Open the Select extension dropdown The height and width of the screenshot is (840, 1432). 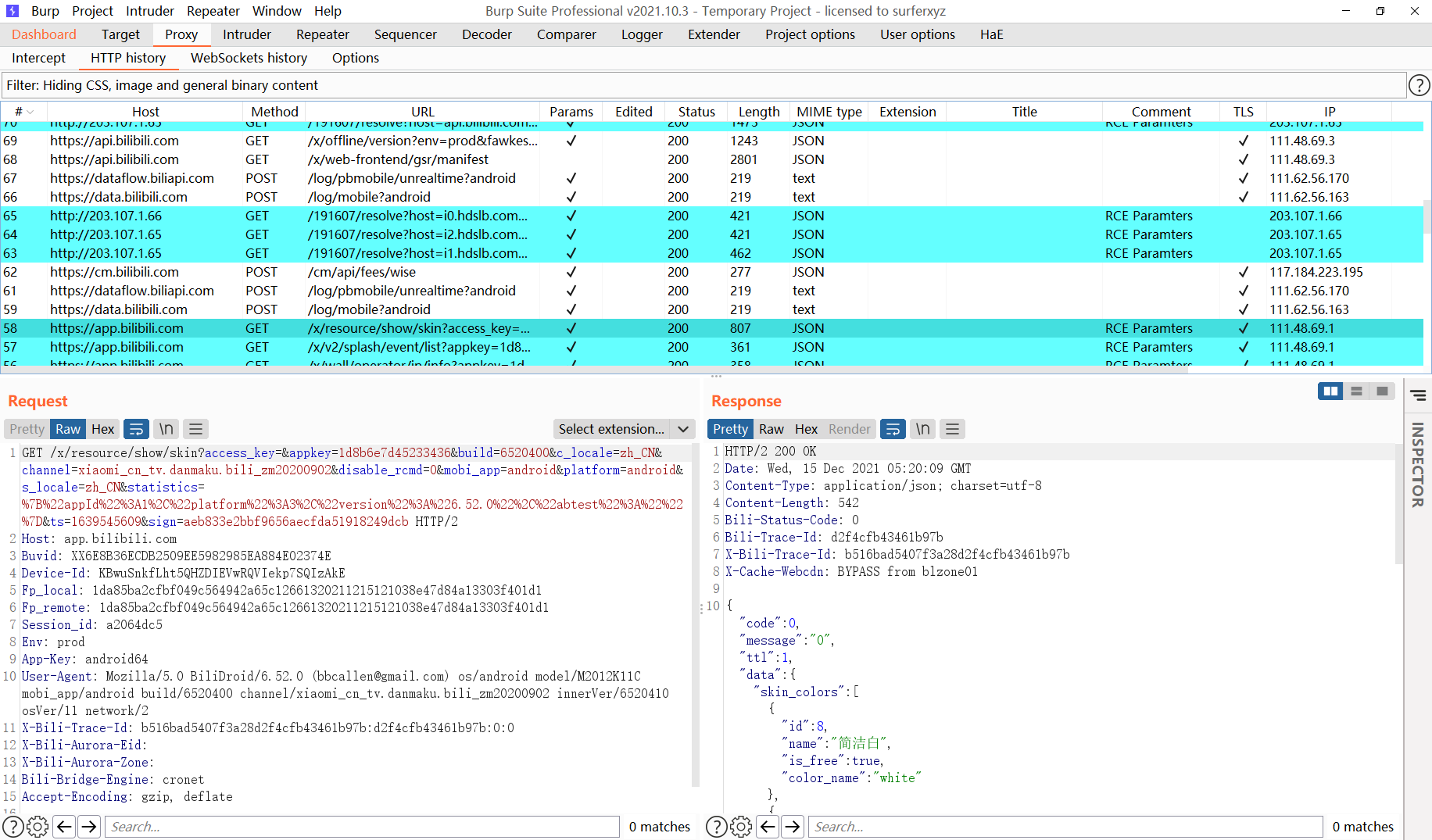coord(625,429)
